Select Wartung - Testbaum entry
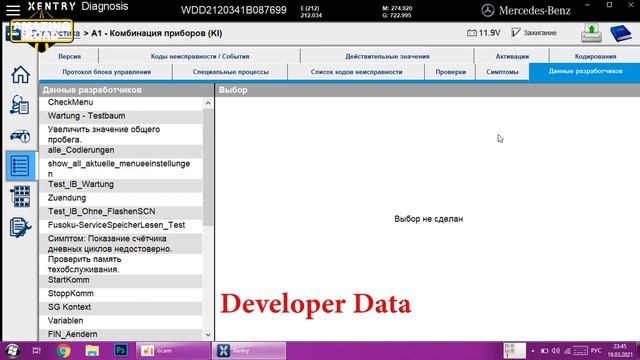This screenshot has width=640, height=360. click(121, 116)
